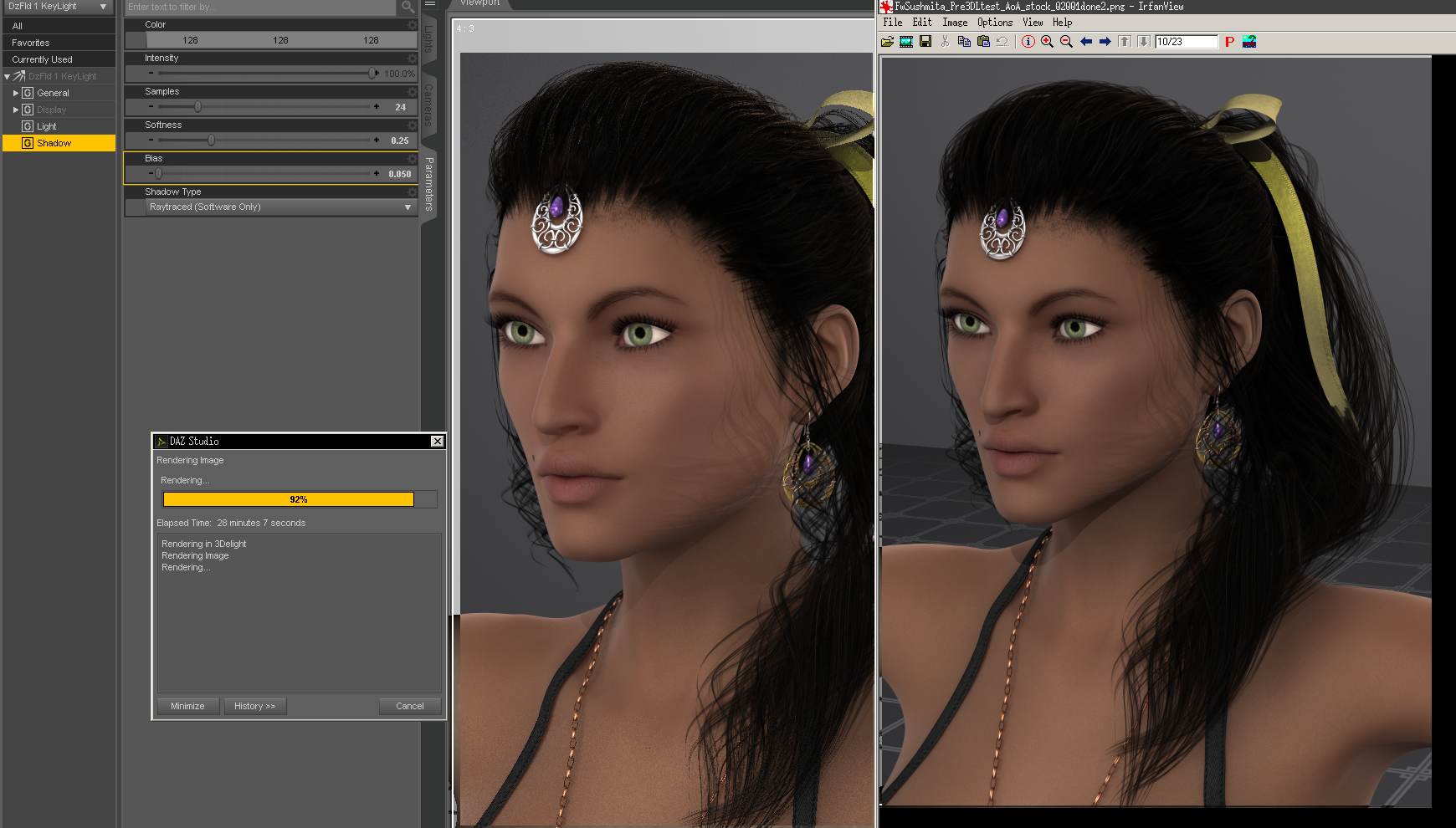Open the Color property gear settings

(x=412, y=25)
